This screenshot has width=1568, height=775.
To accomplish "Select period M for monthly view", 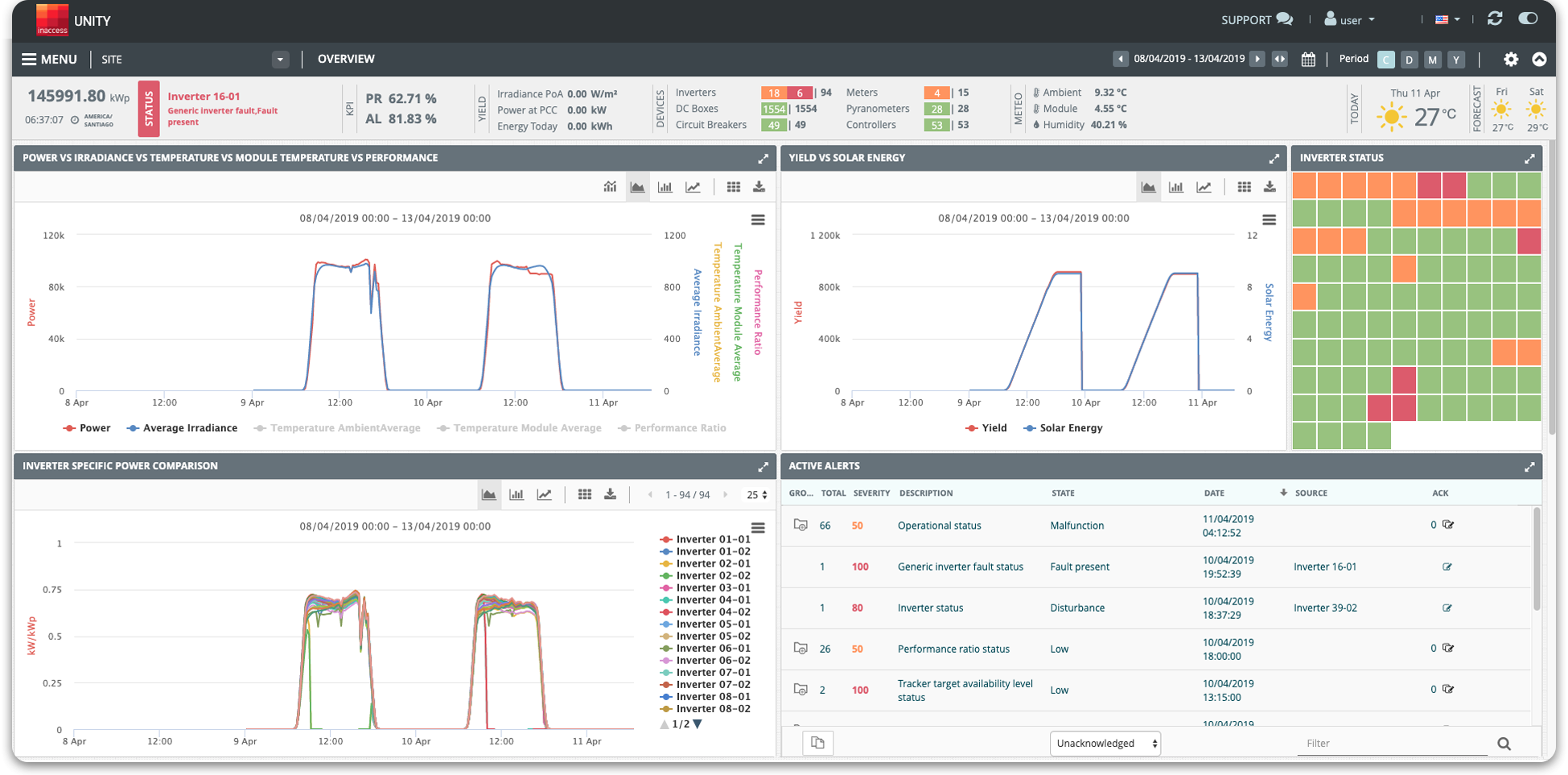I will (x=1432, y=60).
